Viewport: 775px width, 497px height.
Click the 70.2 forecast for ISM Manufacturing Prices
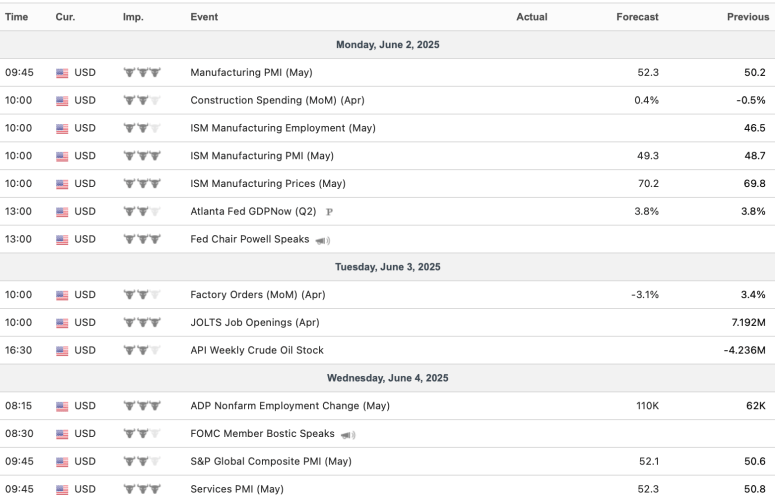(648, 184)
